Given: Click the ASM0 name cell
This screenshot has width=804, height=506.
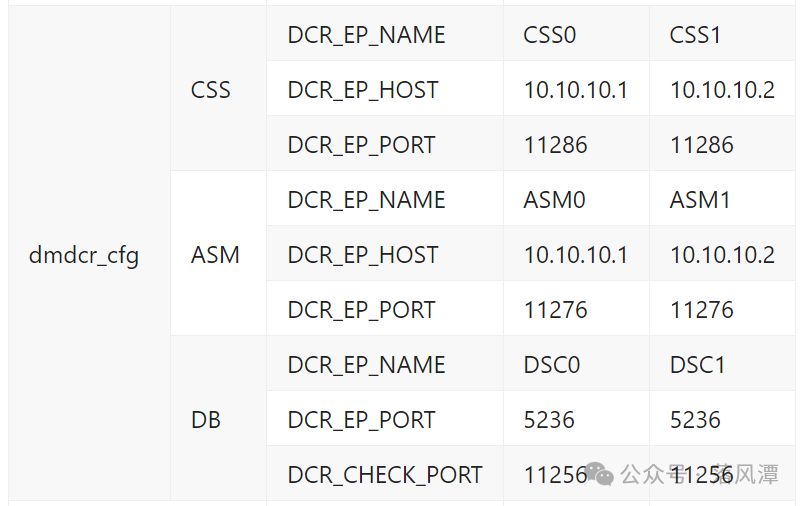Looking at the screenshot, I should (576, 198).
